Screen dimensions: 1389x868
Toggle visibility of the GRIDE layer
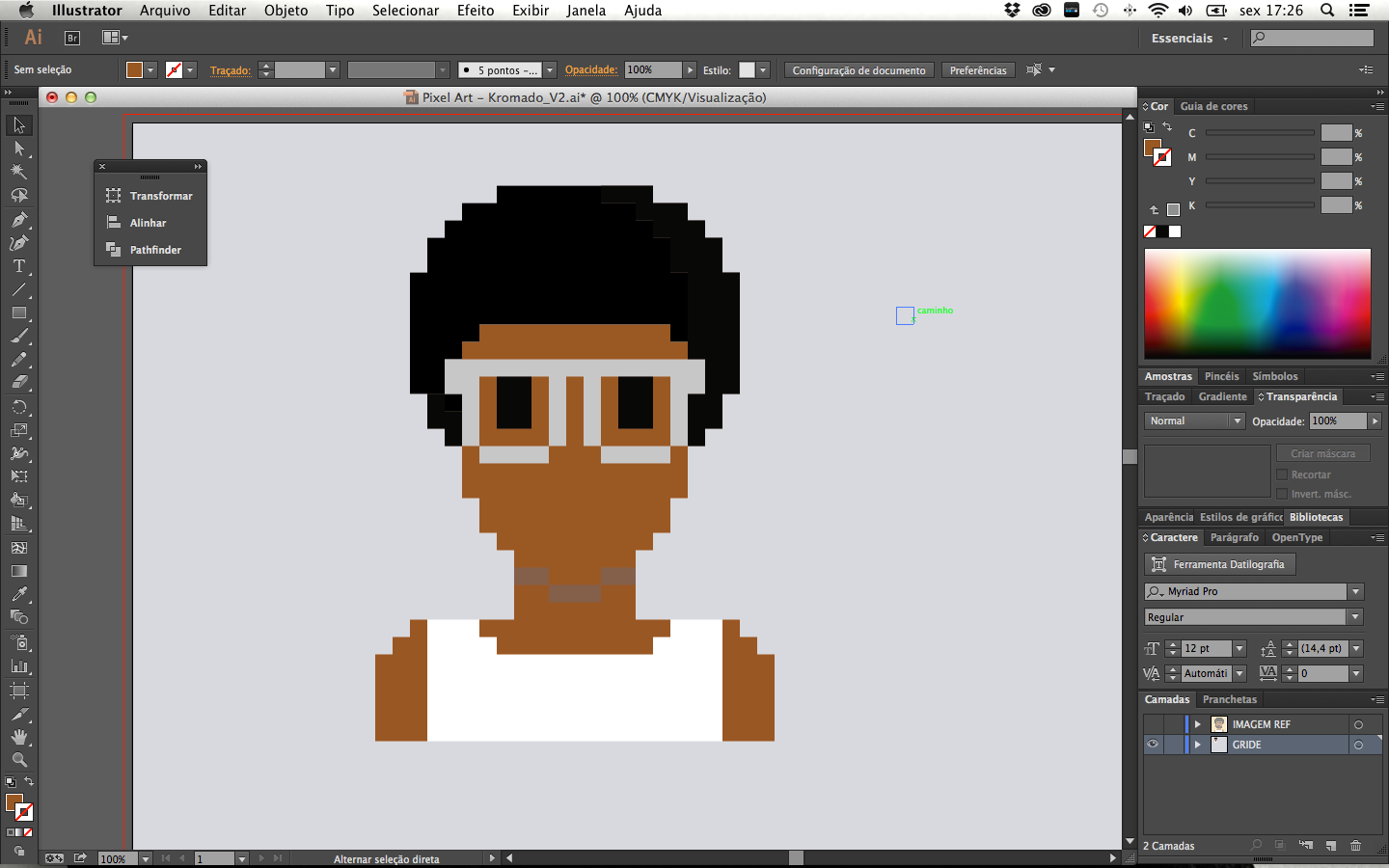tap(1153, 745)
